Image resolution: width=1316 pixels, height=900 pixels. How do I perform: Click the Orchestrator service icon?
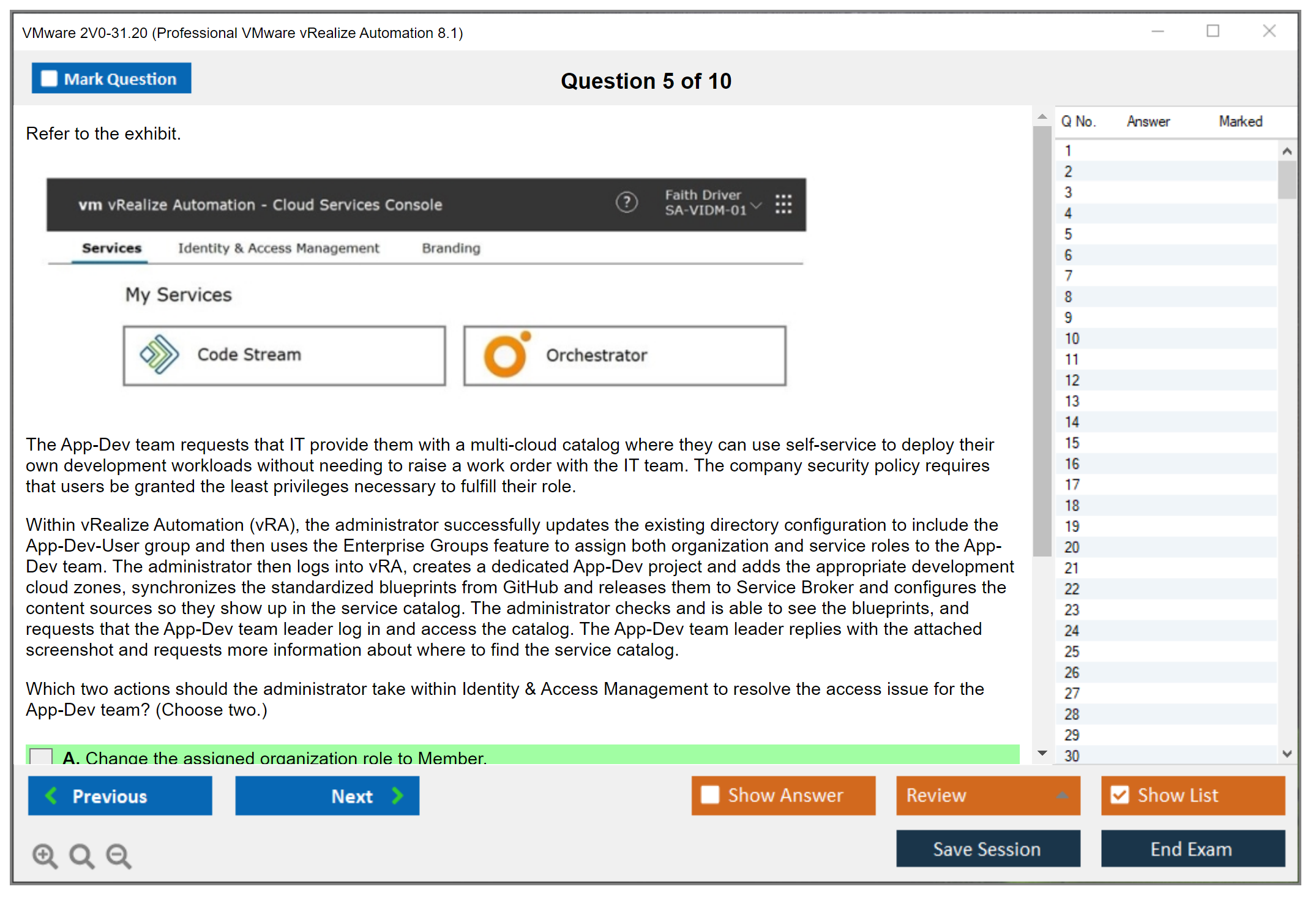click(506, 356)
